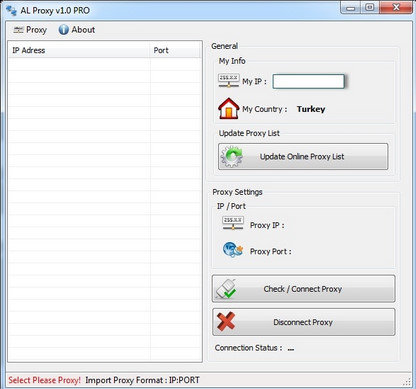This screenshot has height=389, width=416.
Task: Open the Proxy menu
Action: click(x=30, y=30)
